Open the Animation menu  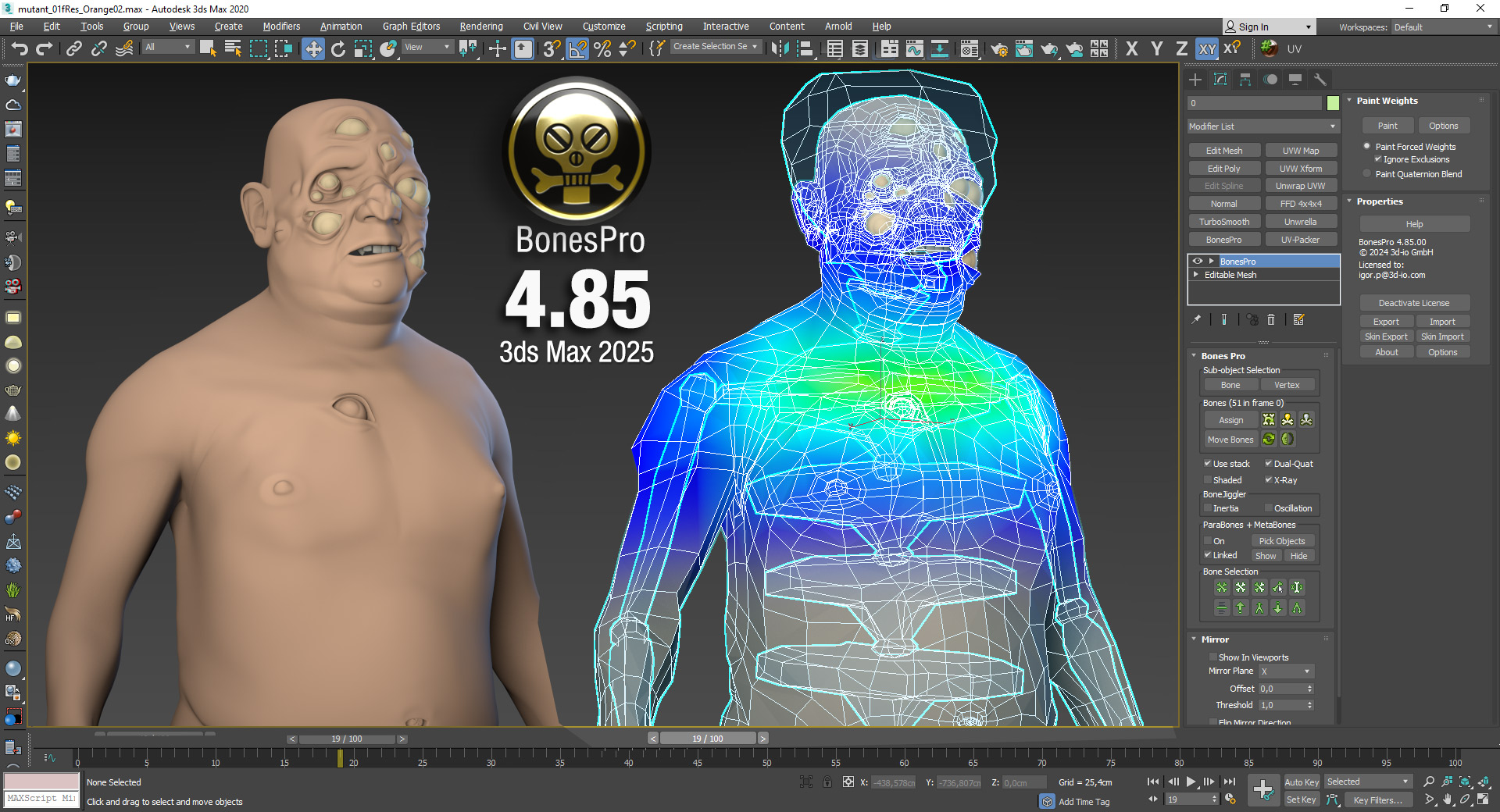pos(341,27)
